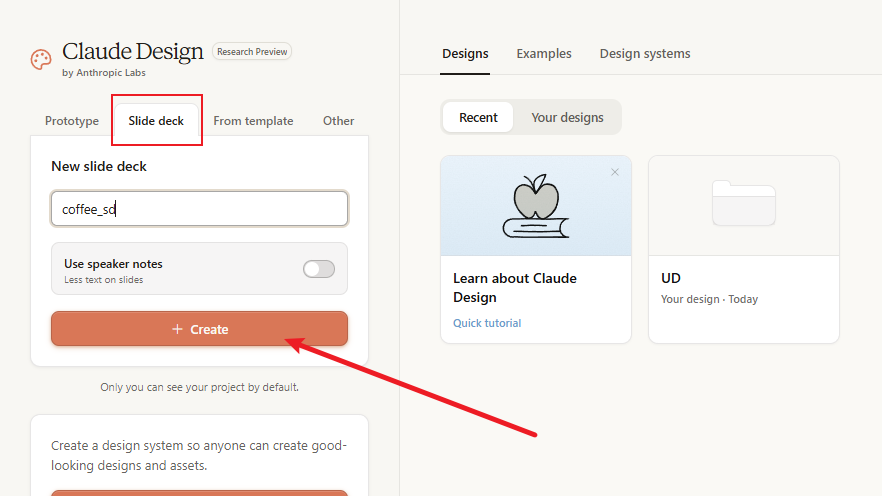Click the slide deck name input field
Viewport: 882px width, 496px height.
tap(200, 209)
